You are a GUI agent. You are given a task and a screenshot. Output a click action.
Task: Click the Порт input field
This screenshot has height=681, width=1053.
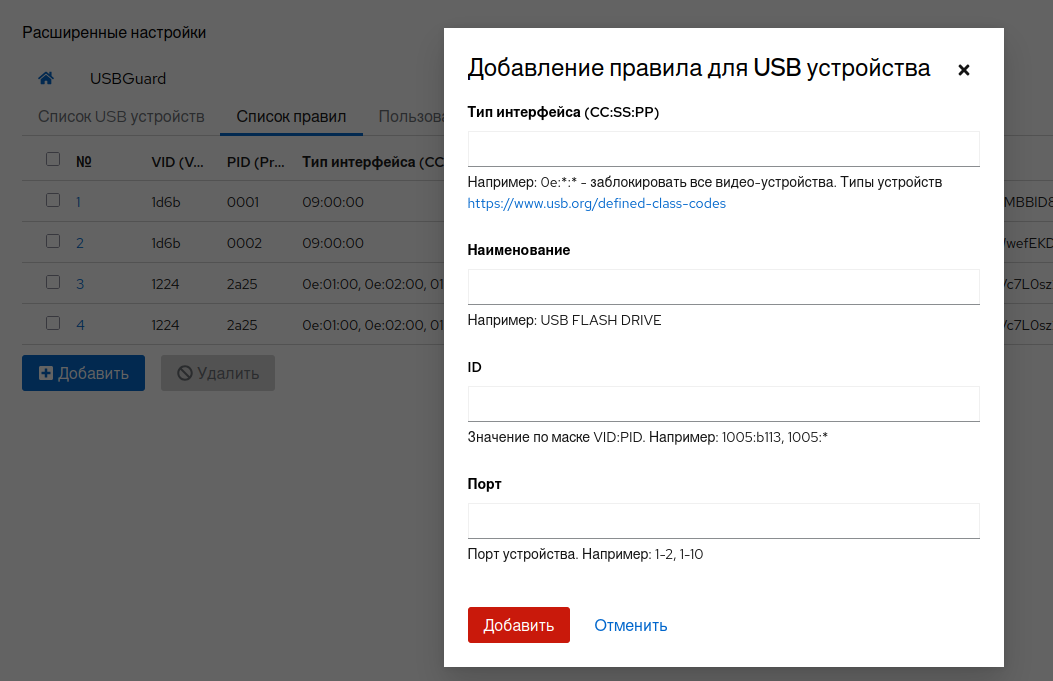(x=723, y=520)
